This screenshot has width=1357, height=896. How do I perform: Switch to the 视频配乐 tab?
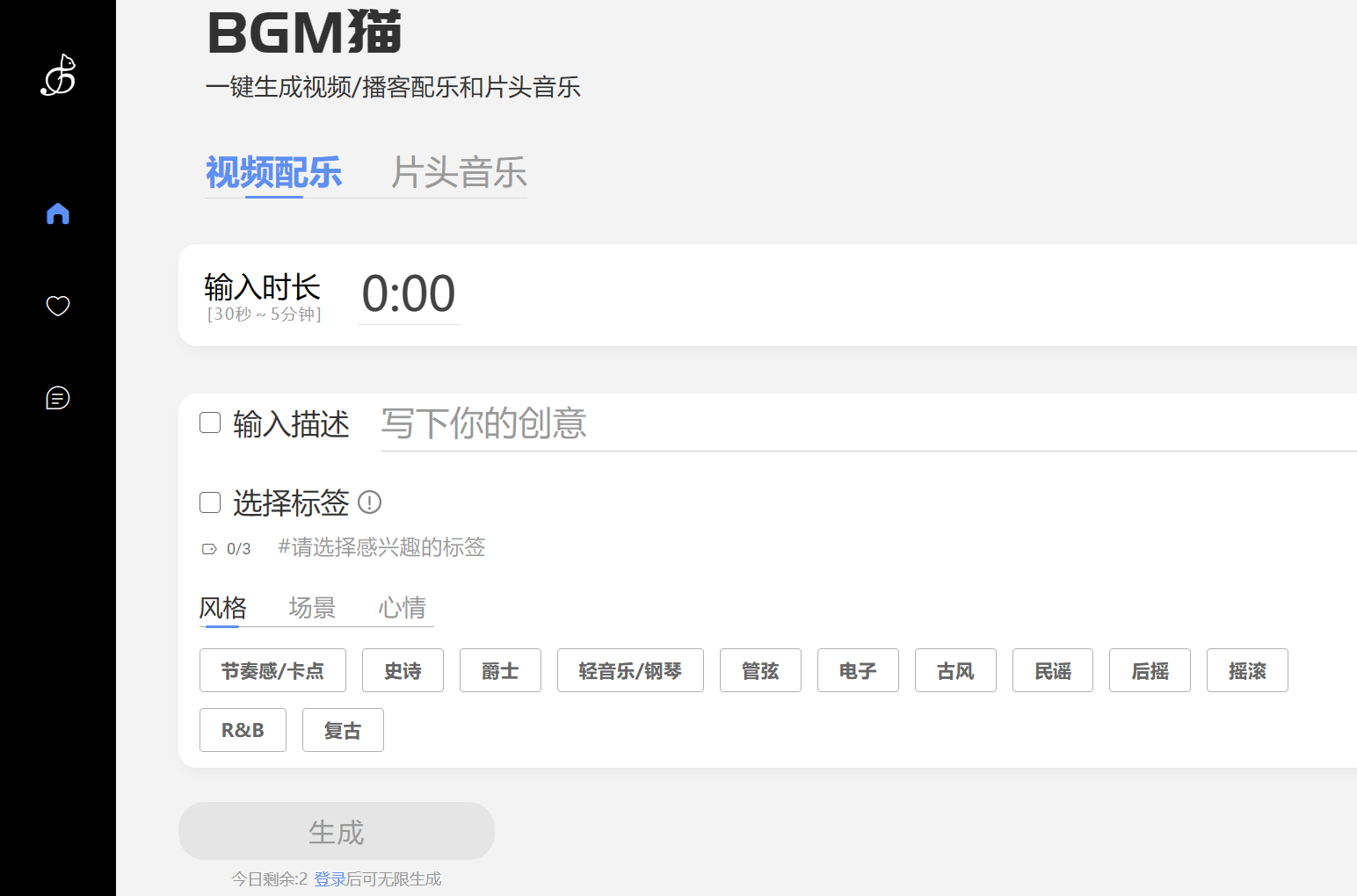(274, 172)
